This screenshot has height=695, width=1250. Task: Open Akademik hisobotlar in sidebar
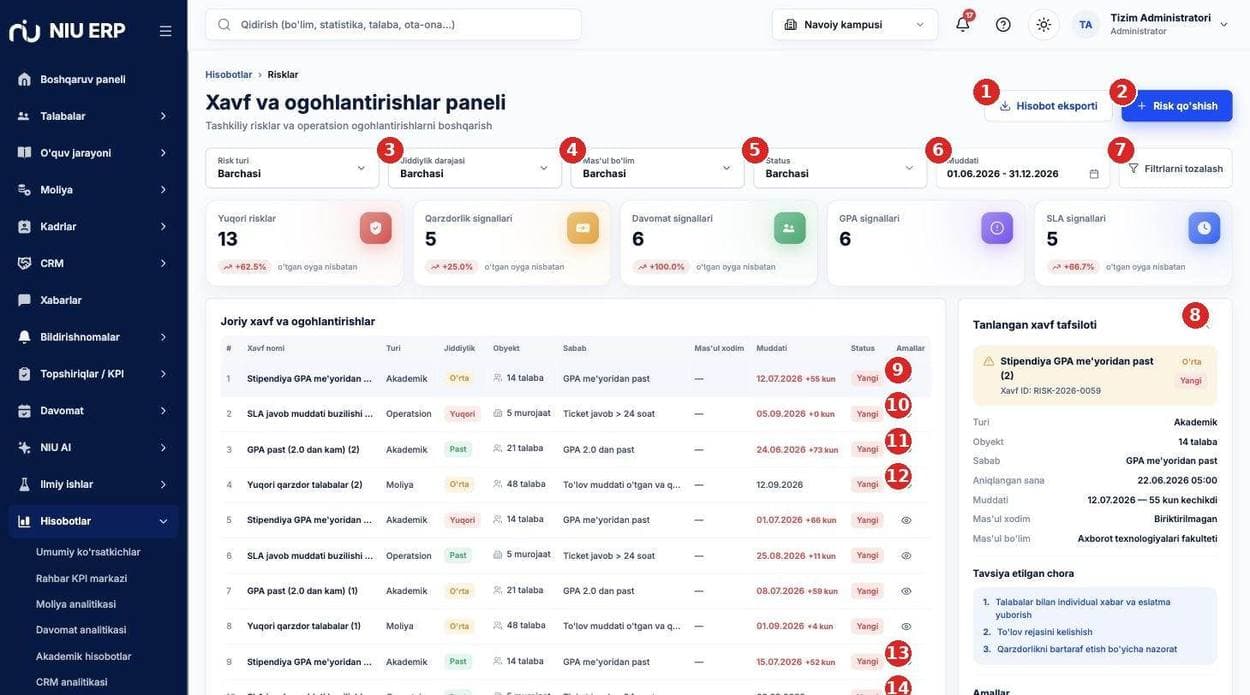[83, 656]
